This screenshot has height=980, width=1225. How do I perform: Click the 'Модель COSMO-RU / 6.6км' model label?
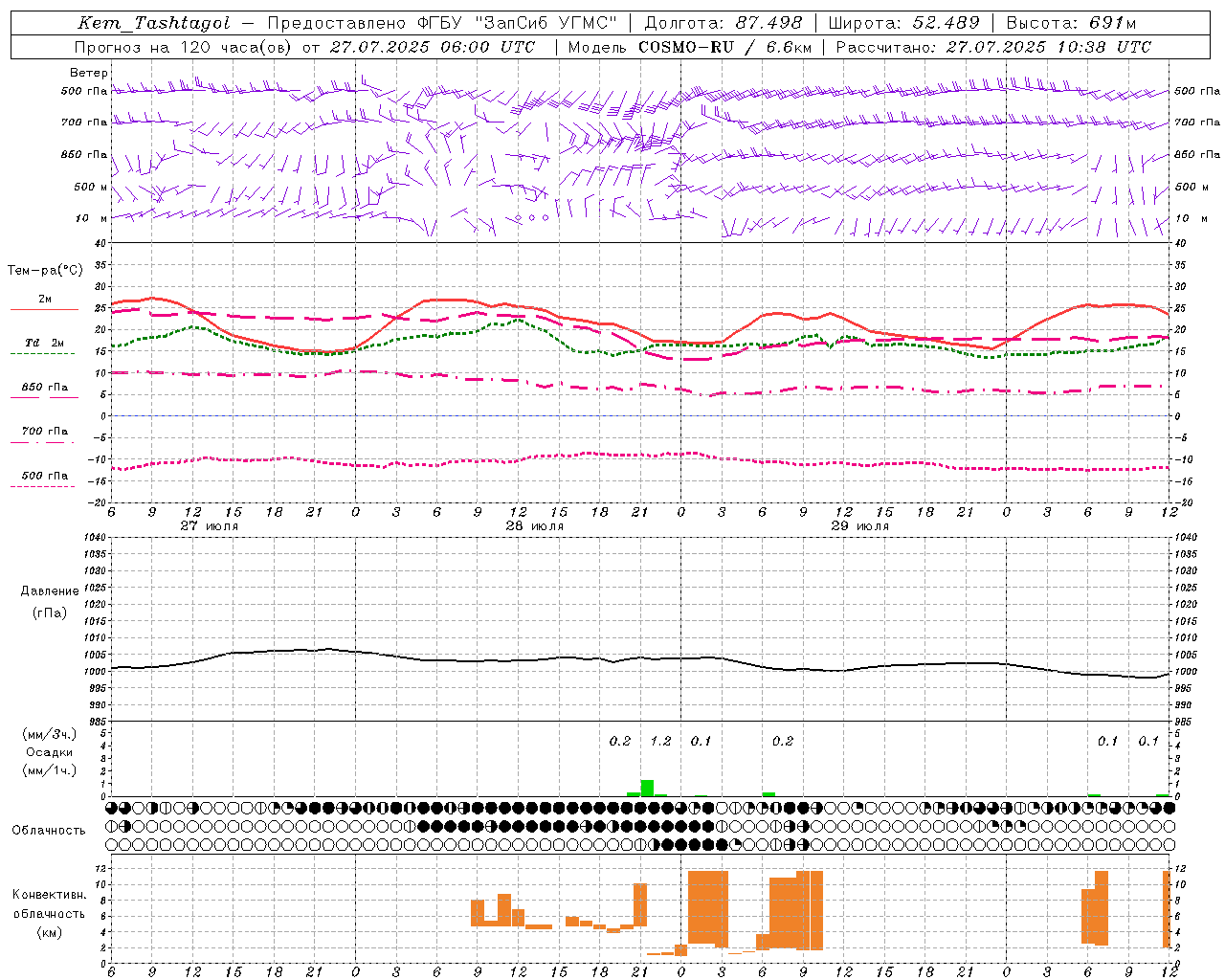(x=690, y=47)
